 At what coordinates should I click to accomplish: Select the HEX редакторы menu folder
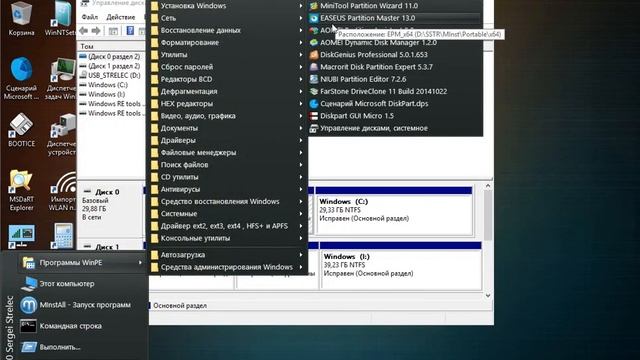click(x=228, y=104)
